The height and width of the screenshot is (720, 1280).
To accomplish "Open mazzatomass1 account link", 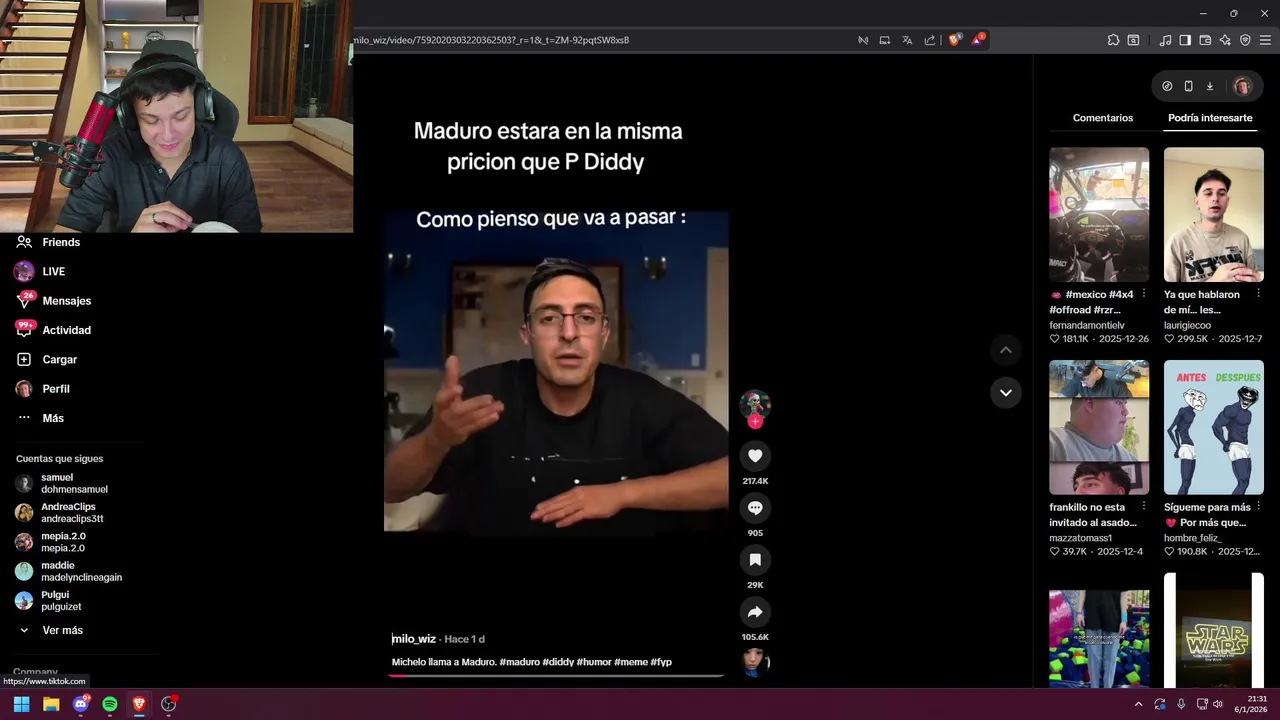I will click(1080, 538).
